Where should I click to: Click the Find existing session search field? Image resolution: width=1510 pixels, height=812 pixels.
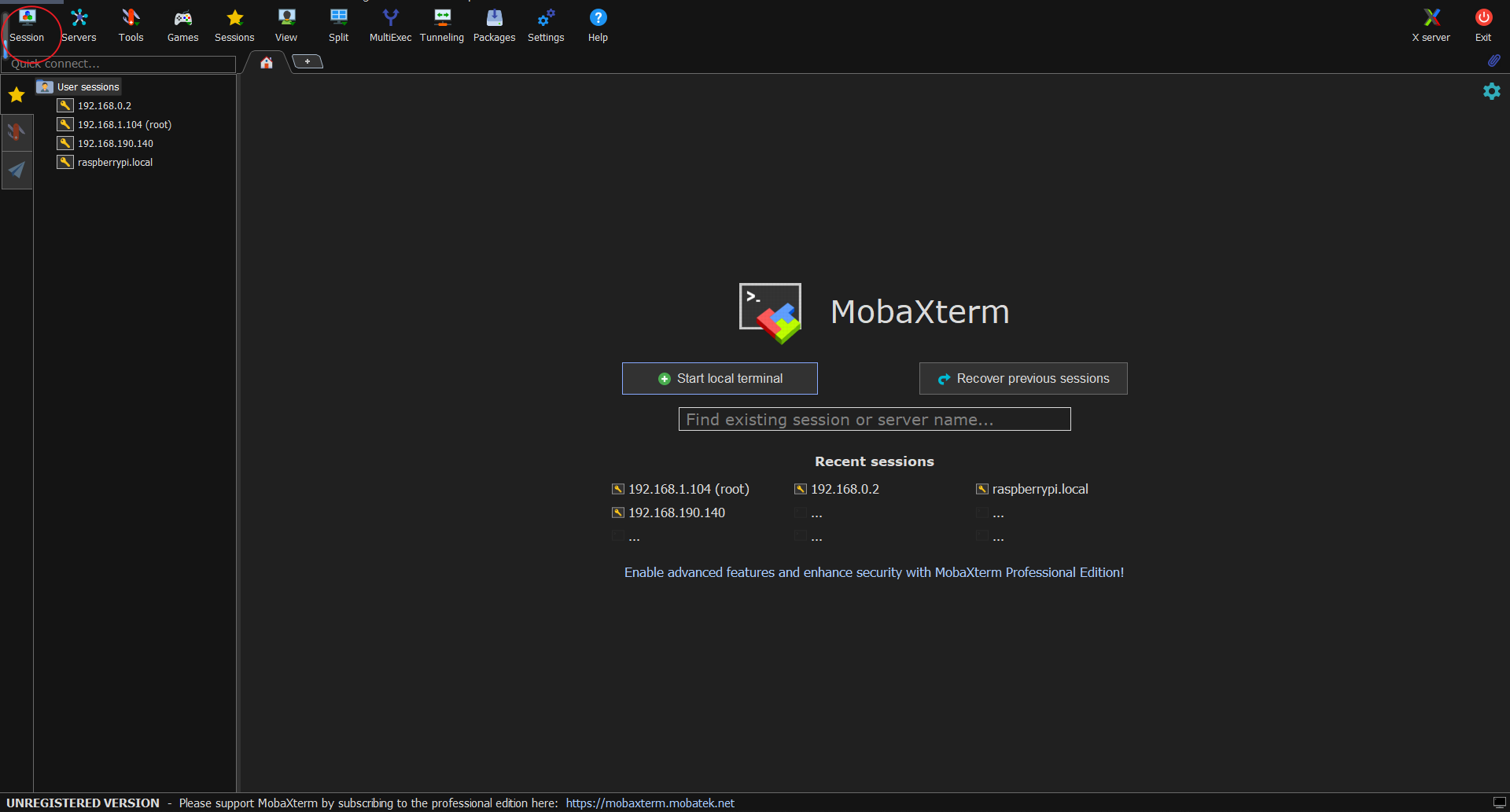coord(875,419)
